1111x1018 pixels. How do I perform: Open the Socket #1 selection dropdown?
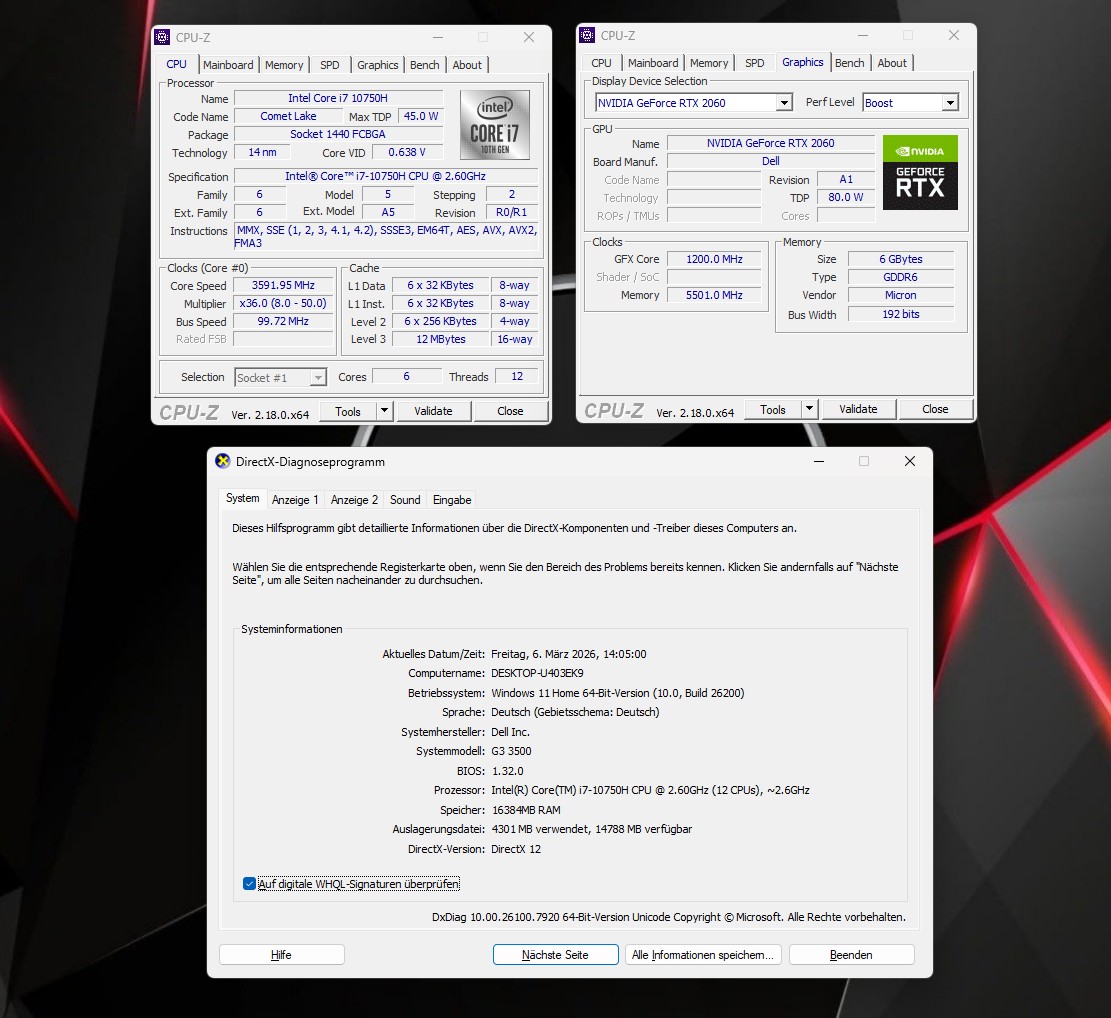pos(318,378)
